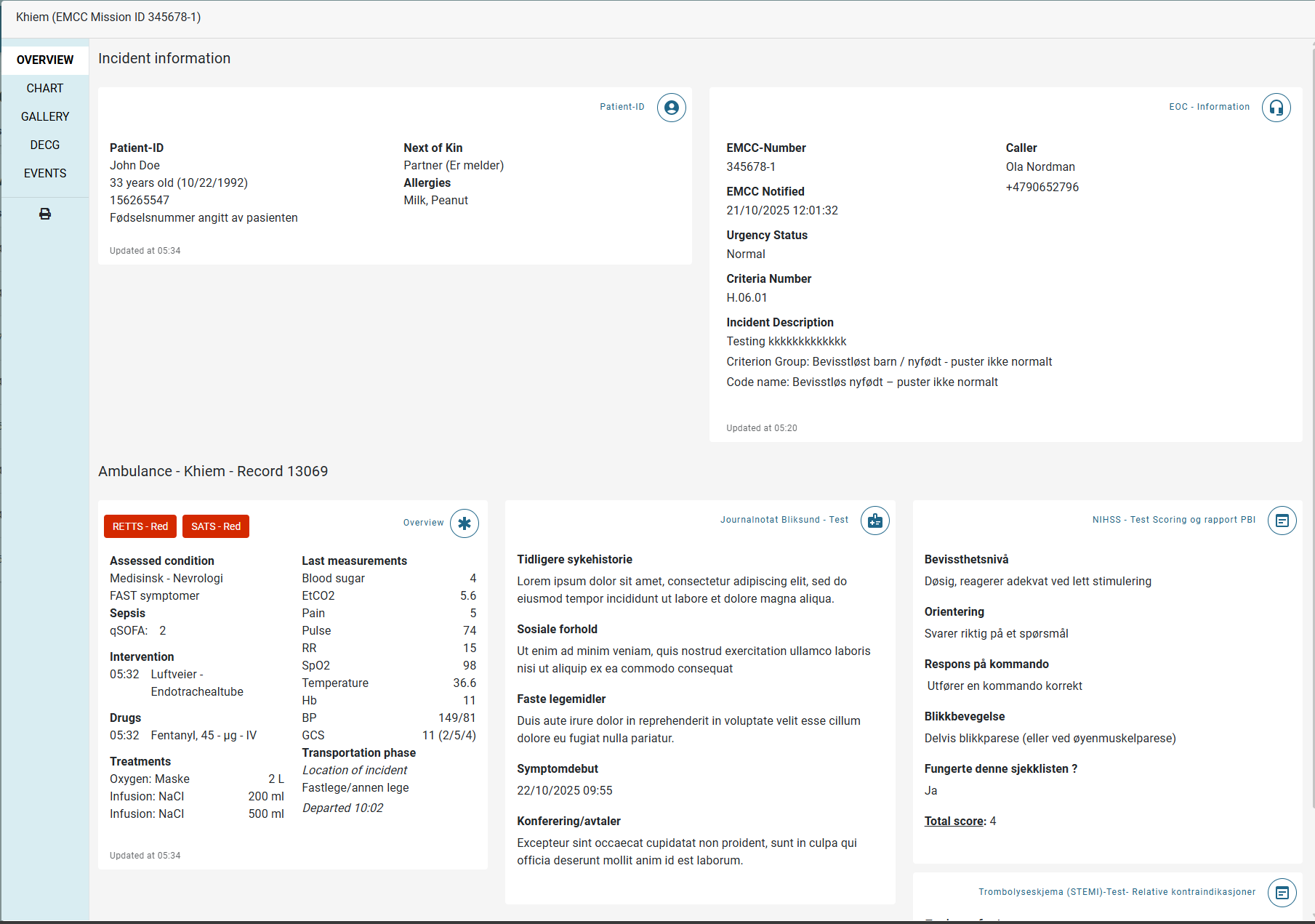Click the Trombolyseskjema (STEMI) header label

[x=1117, y=892]
